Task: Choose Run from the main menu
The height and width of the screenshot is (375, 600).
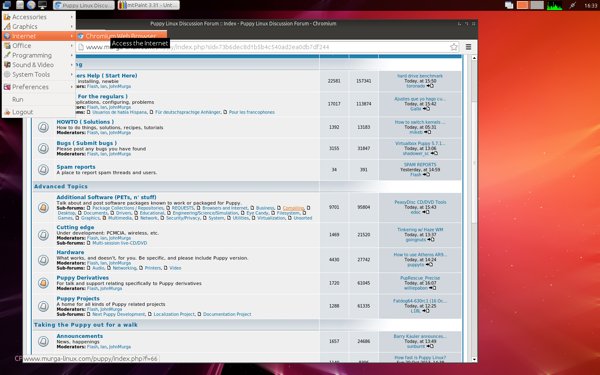Action: 39,99
